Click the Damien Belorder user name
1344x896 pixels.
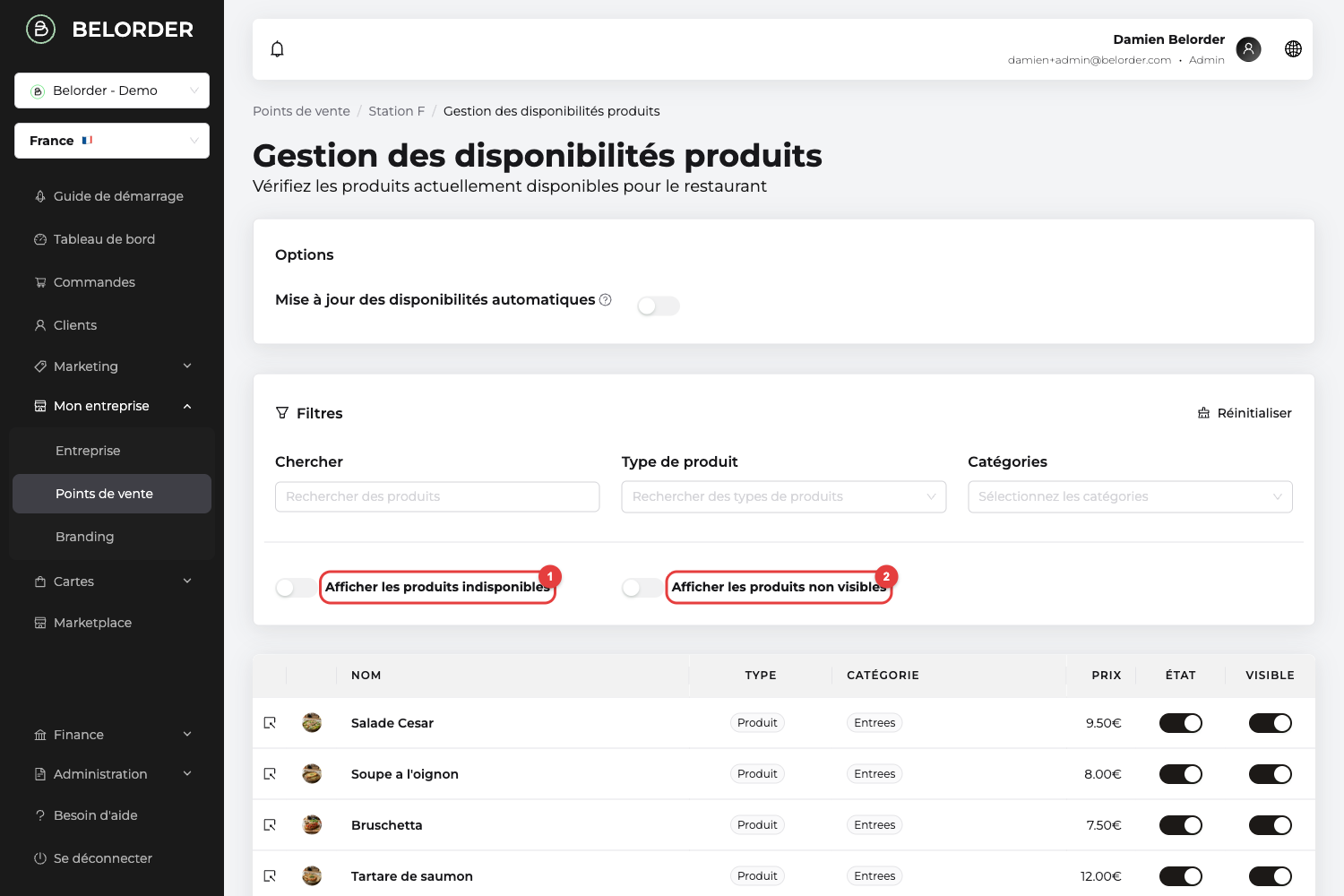point(1169,39)
